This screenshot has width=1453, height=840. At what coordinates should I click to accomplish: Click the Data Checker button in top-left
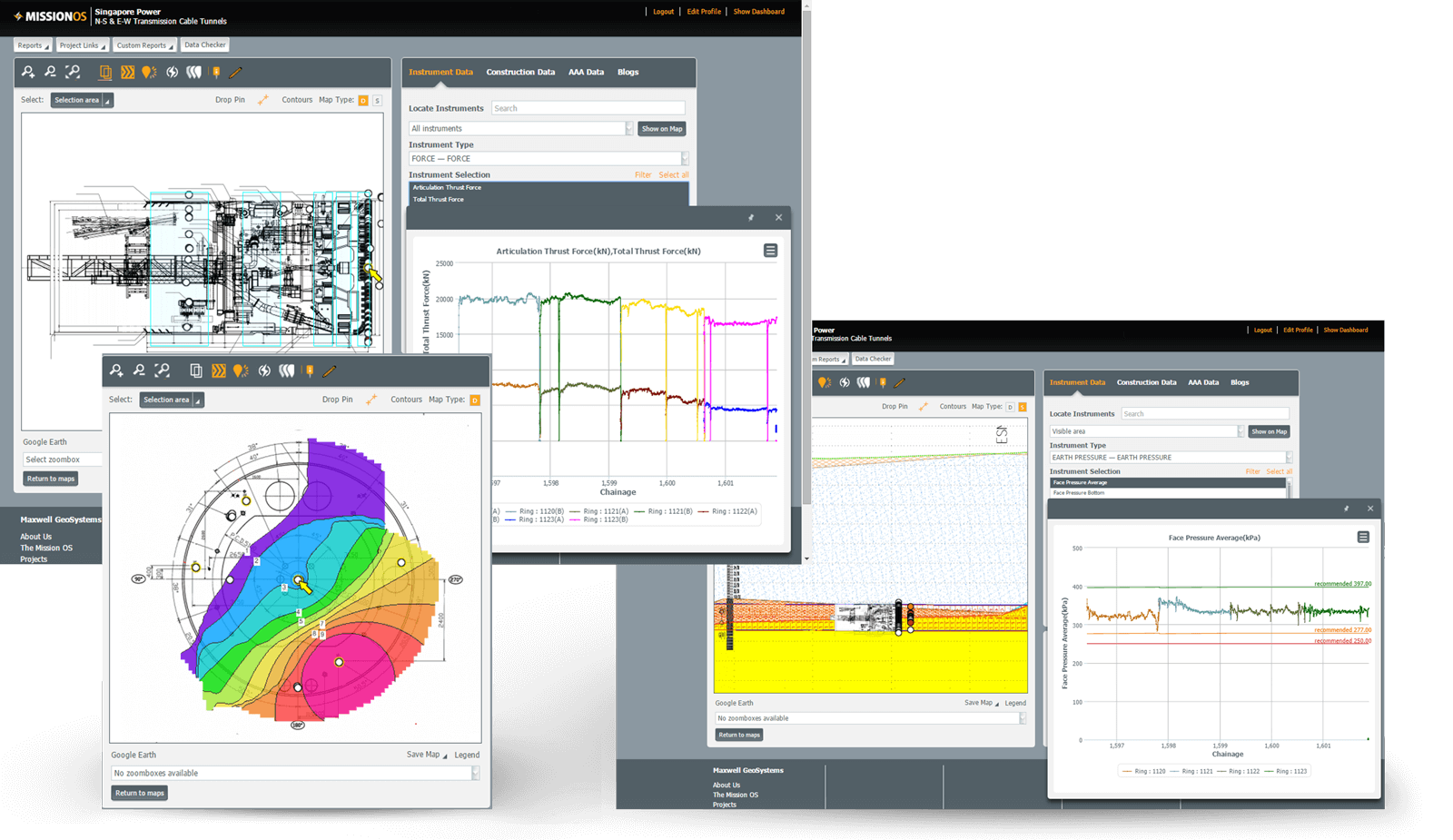pyautogui.click(x=204, y=44)
